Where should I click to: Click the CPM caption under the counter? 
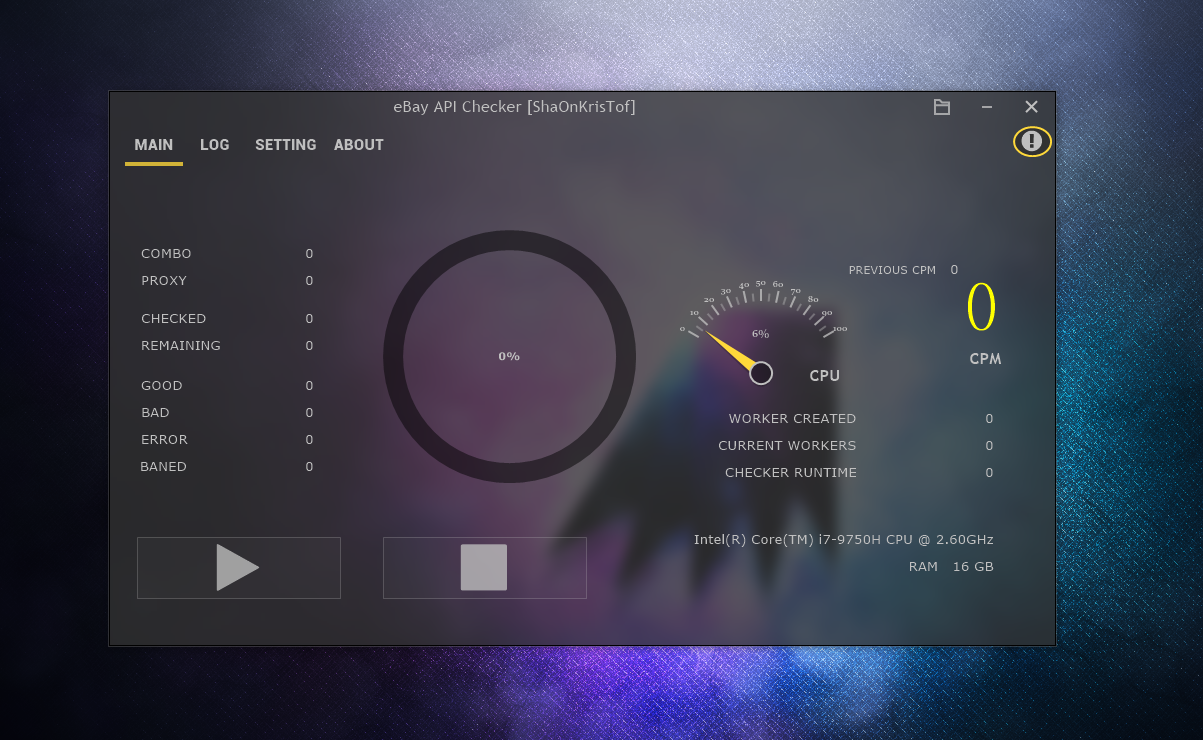985,359
